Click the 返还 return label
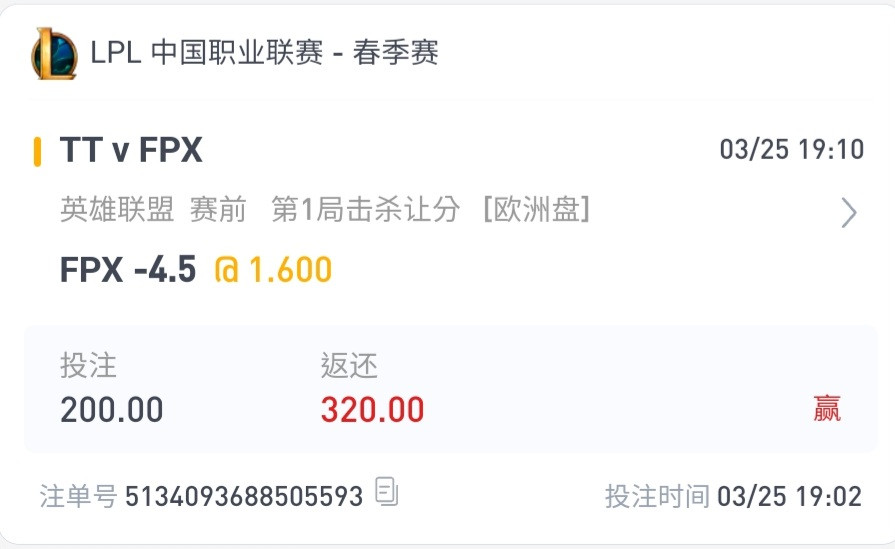895x549 pixels. click(349, 365)
